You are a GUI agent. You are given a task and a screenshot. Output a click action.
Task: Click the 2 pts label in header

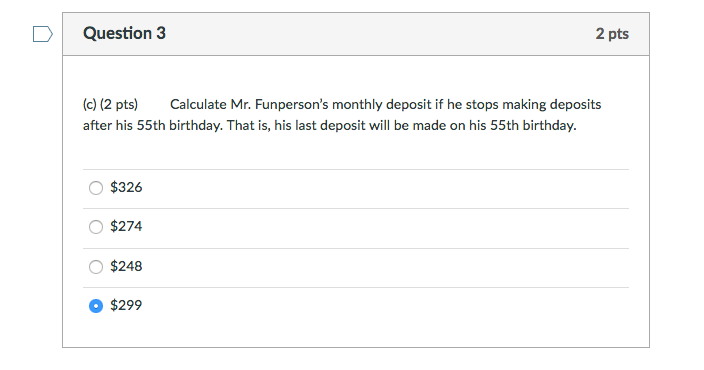612,34
